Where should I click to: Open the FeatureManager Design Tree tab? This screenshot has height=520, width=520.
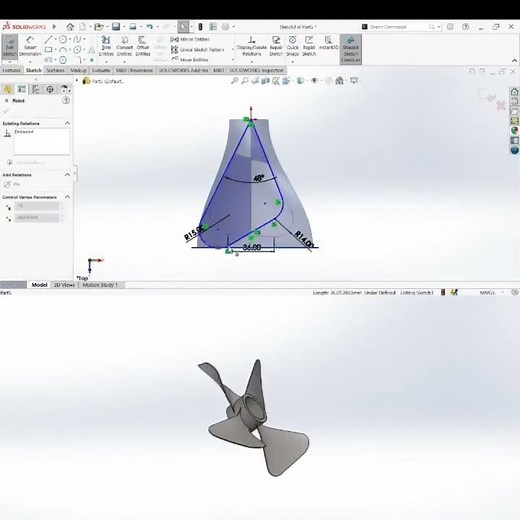[8, 89]
